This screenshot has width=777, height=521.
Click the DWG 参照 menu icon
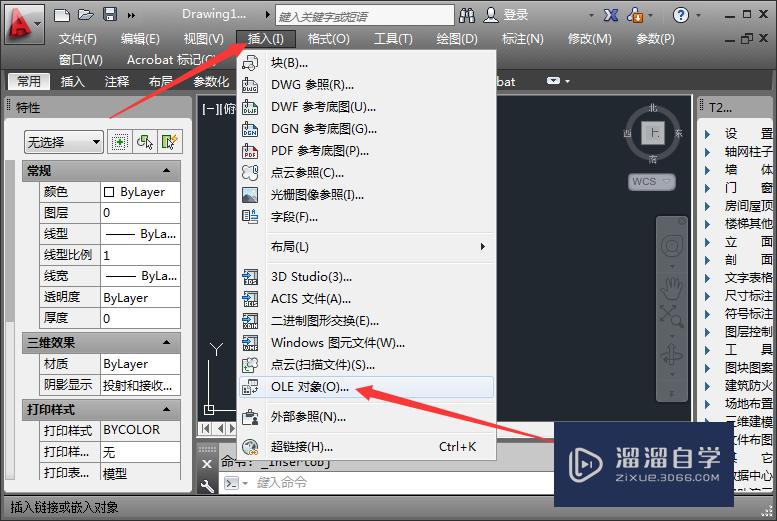250,85
